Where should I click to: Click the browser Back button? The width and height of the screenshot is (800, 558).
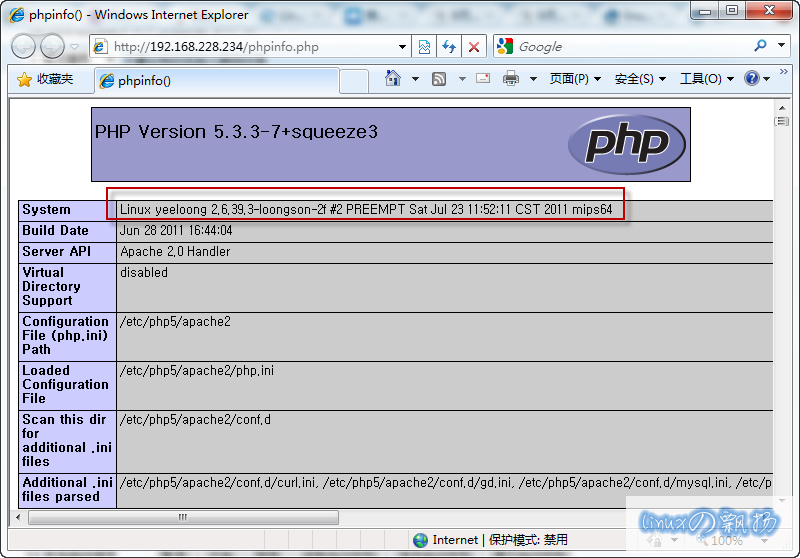coord(24,46)
